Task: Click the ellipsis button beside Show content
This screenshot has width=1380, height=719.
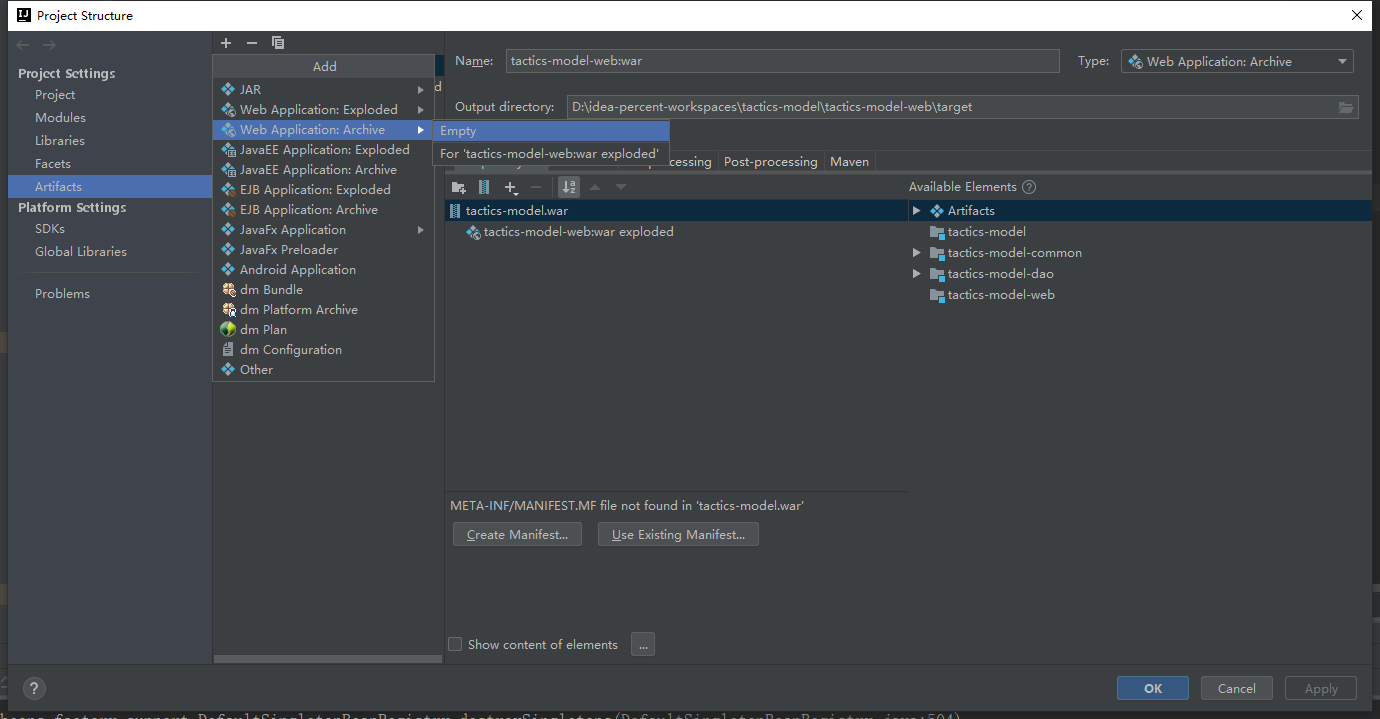Action: 643,645
